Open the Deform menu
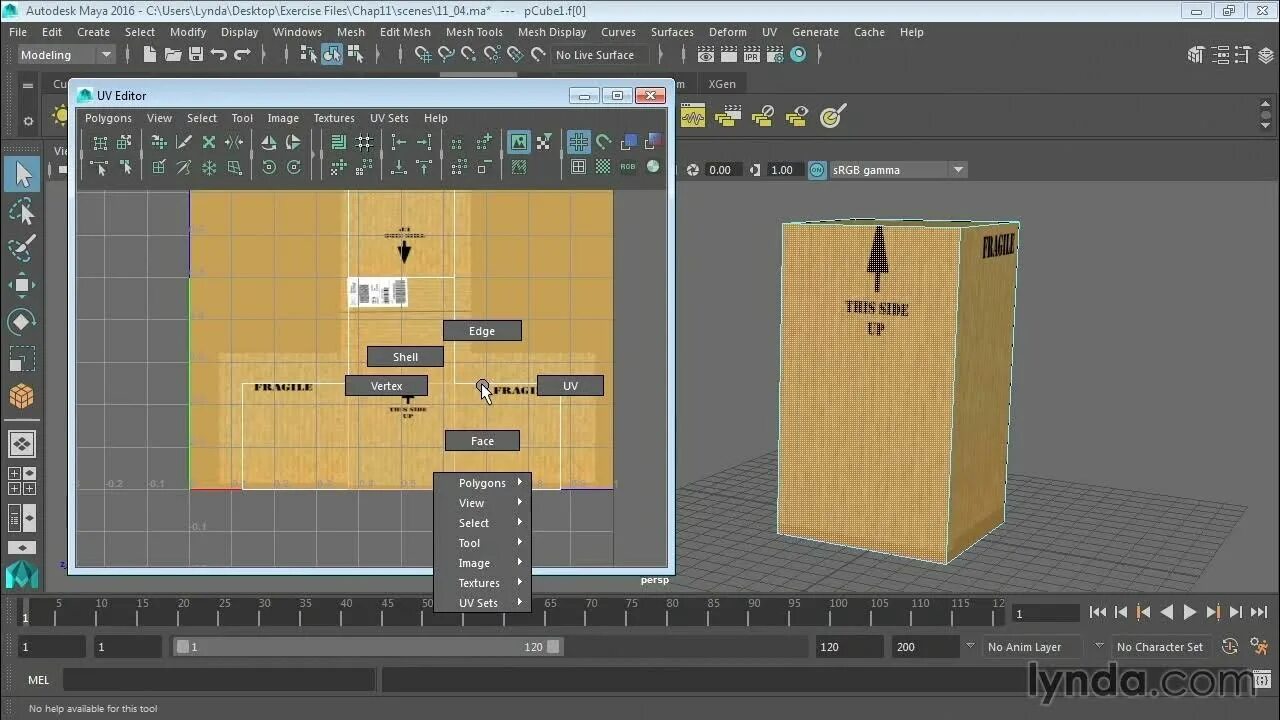This screenshot has height=720, width=1280. [728, 32]
